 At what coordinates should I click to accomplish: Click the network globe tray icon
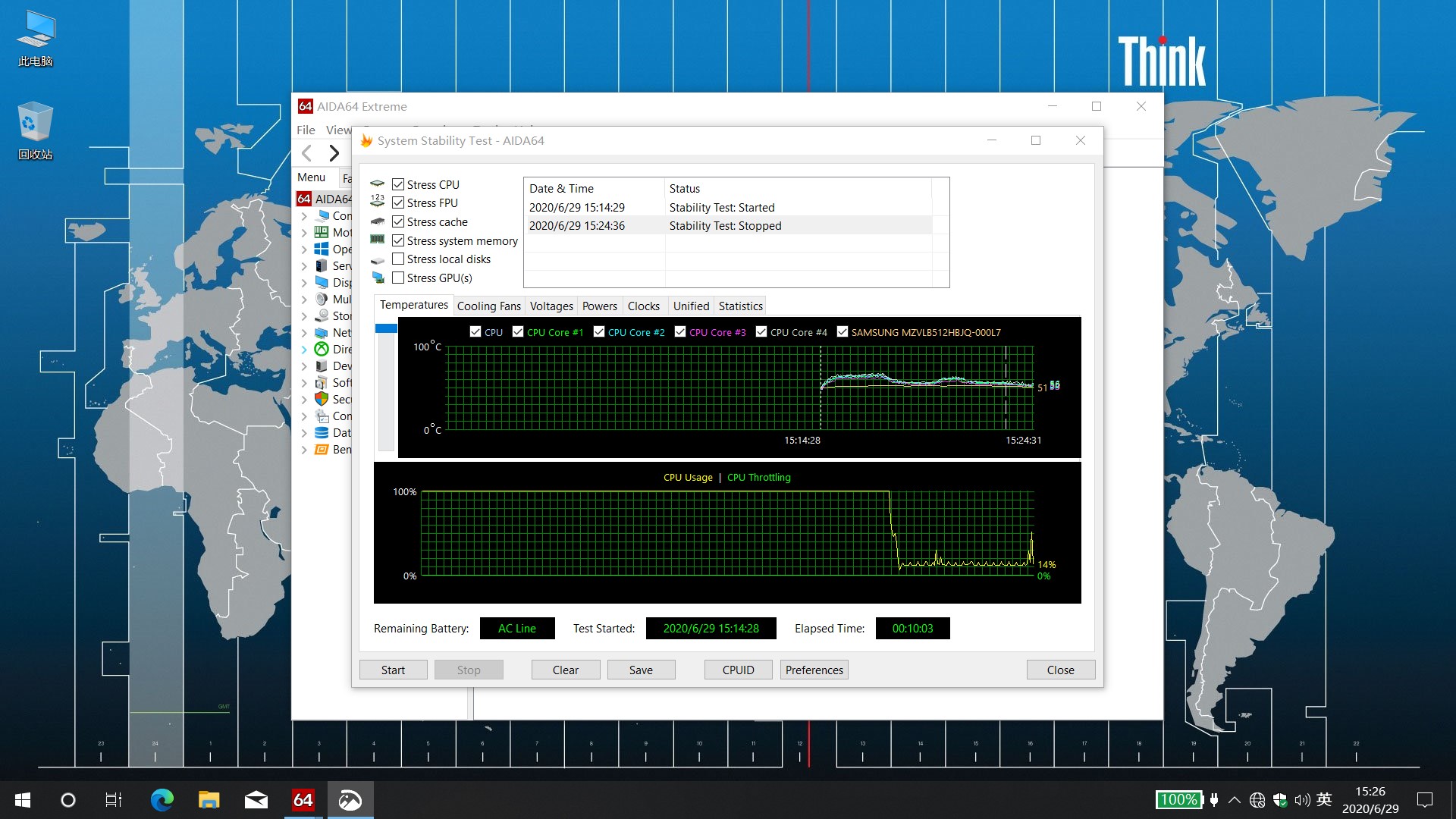pos(1257,800)
